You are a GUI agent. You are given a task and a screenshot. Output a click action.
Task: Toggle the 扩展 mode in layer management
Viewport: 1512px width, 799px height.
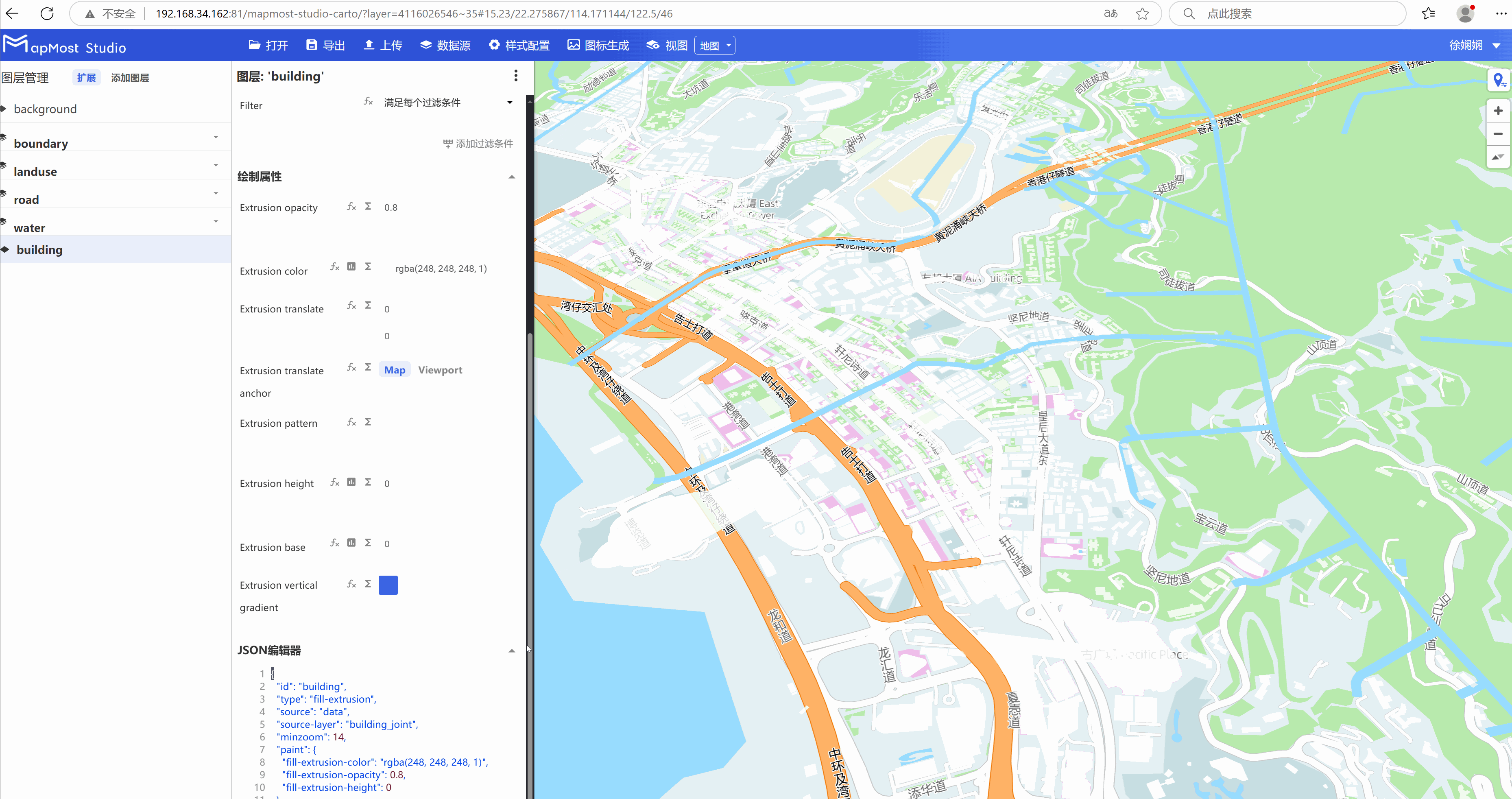point(86,77)
